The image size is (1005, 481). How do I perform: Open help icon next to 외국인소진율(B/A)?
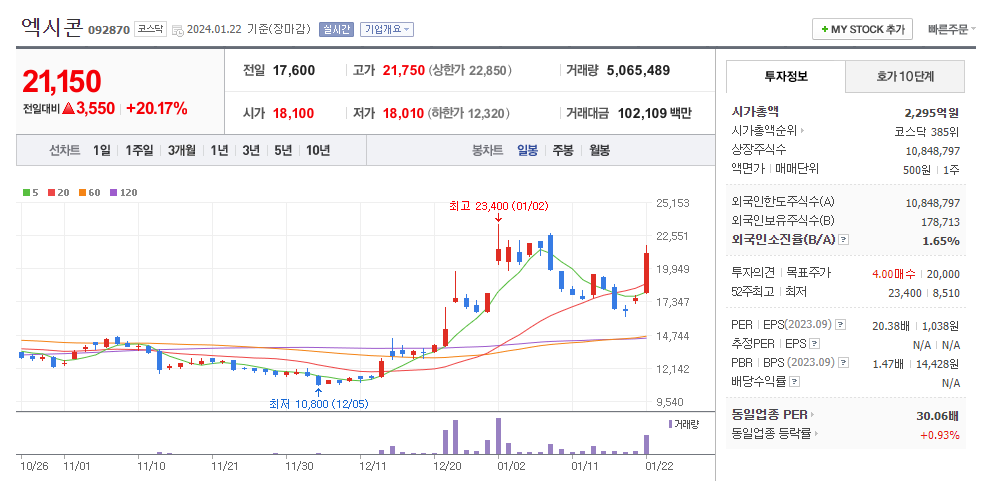tap(843, 240)
